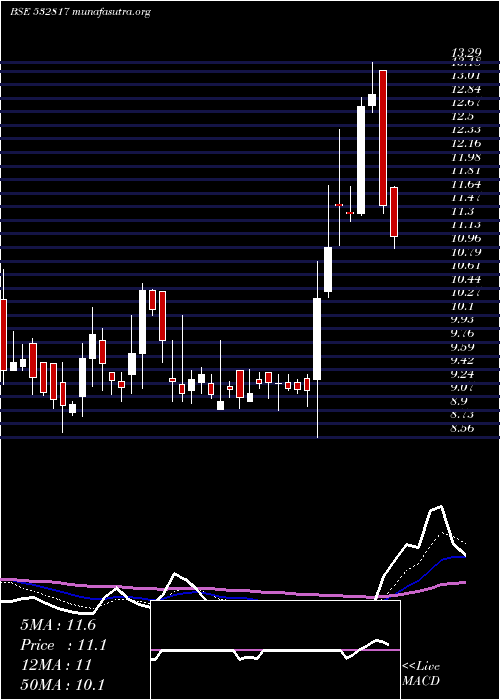
Task: Click the 12.33 price axis label
Action: [x=467, y=130]
